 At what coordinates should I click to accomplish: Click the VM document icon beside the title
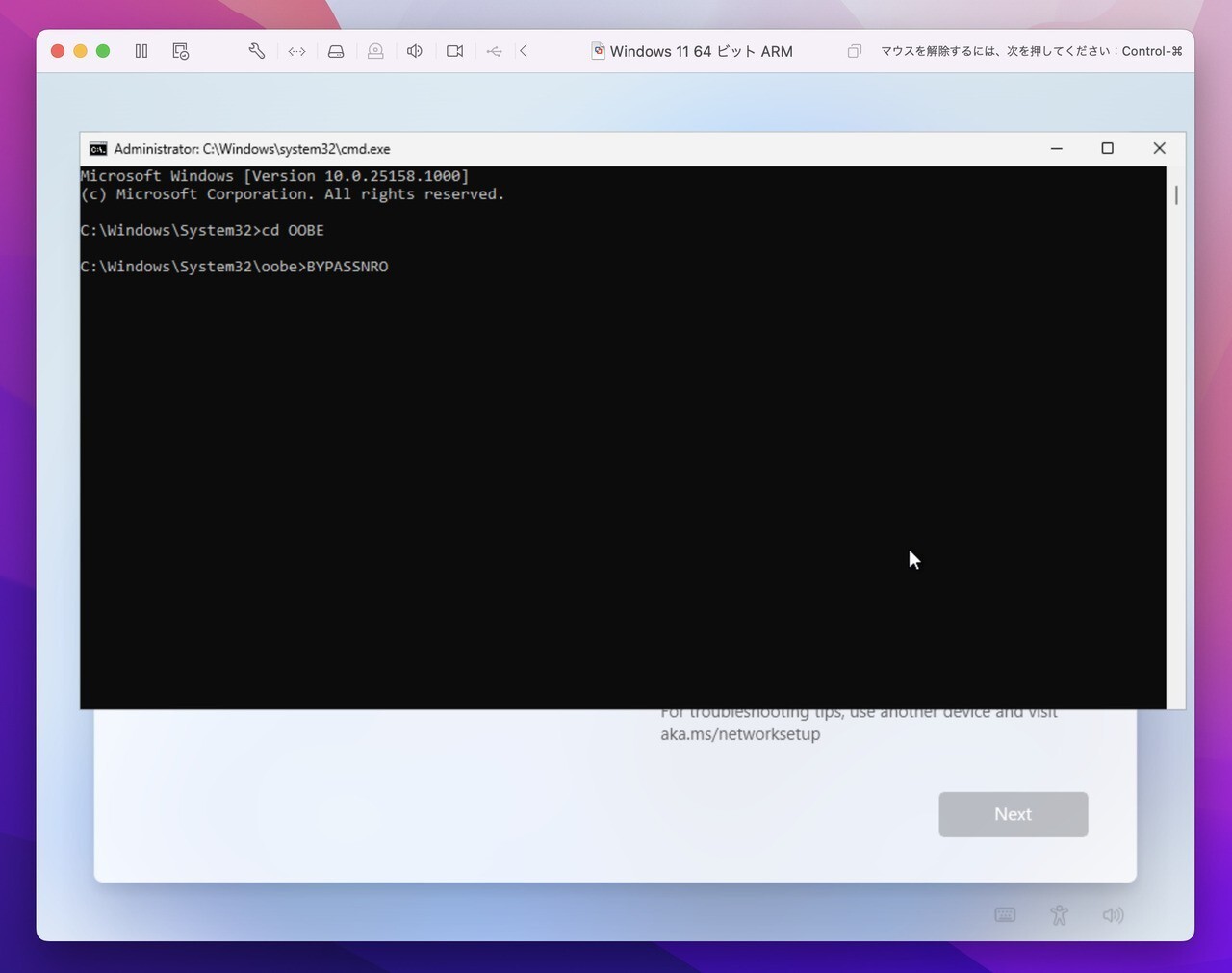pos(598,51)
